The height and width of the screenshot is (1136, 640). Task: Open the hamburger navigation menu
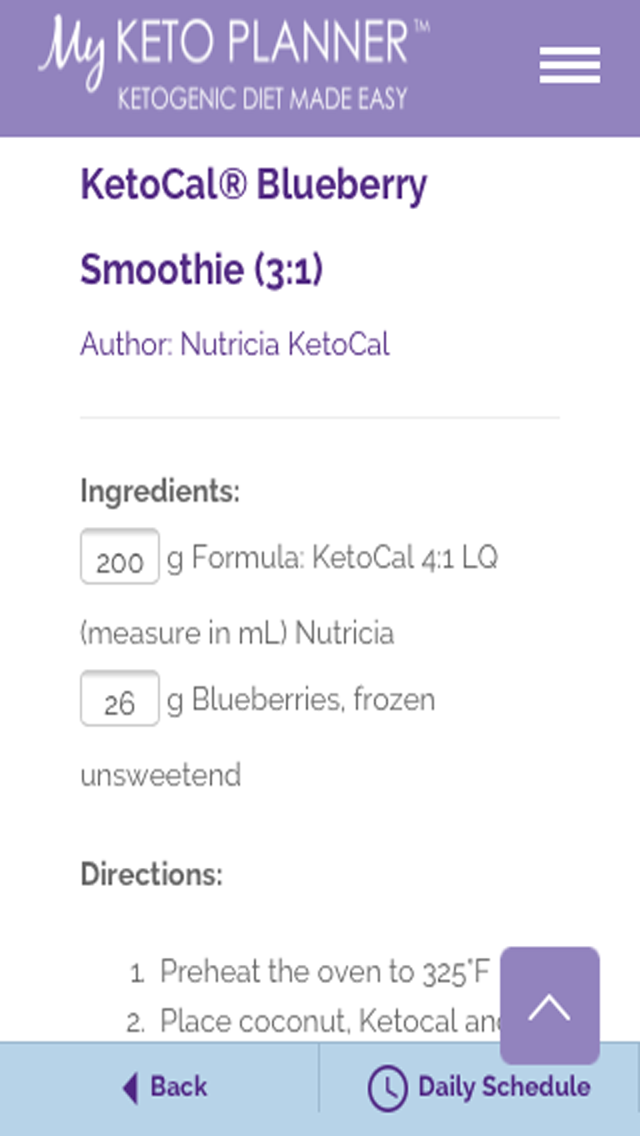click(x=569, y=65)
